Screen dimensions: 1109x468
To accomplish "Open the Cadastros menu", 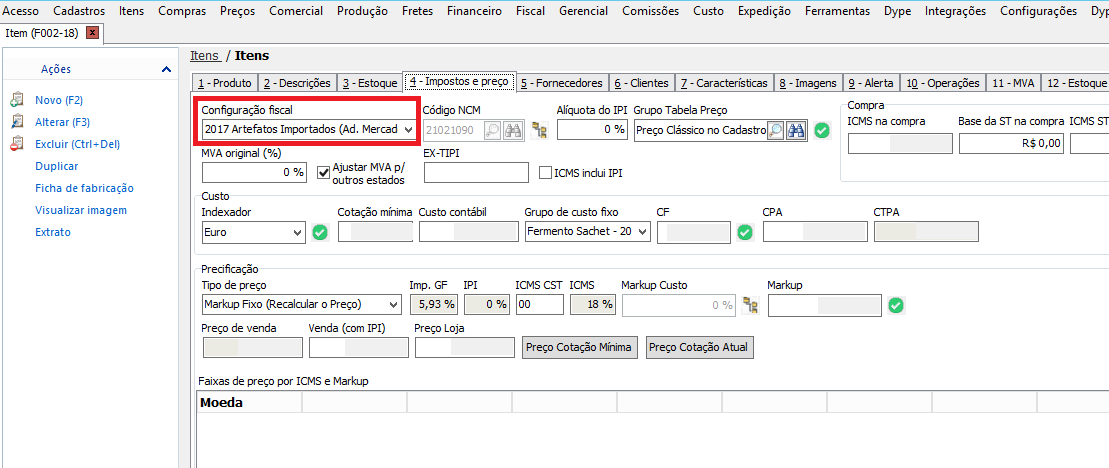I will click(79, 11).
